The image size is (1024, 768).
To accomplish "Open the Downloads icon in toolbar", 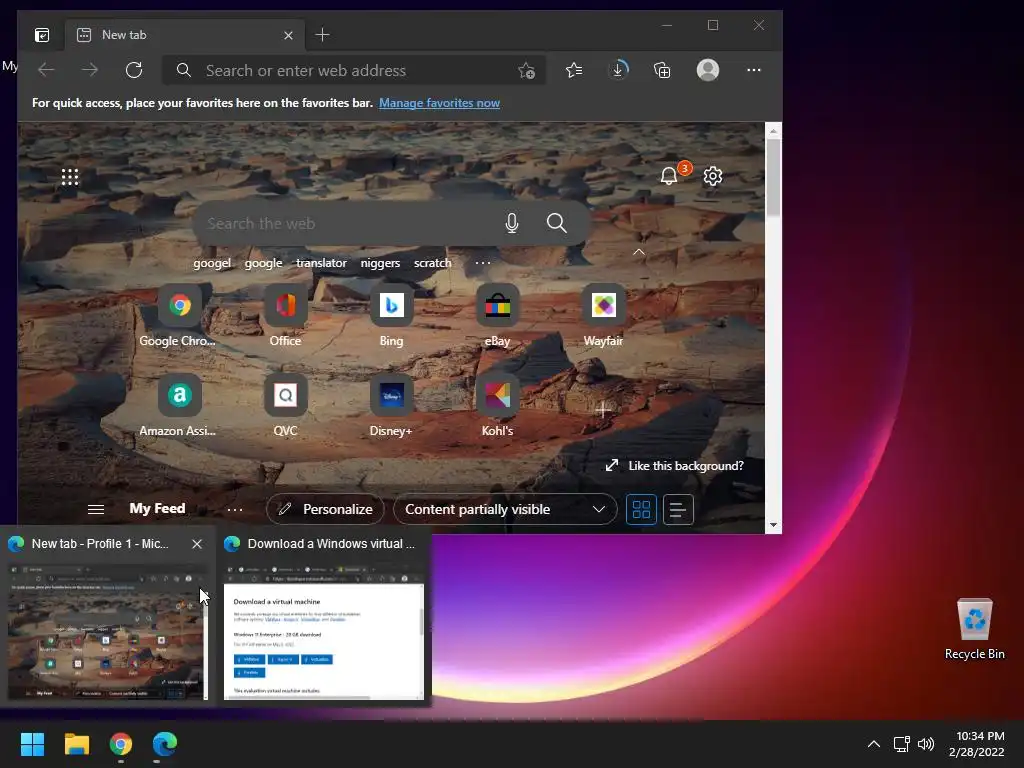I will coord(618,70).
